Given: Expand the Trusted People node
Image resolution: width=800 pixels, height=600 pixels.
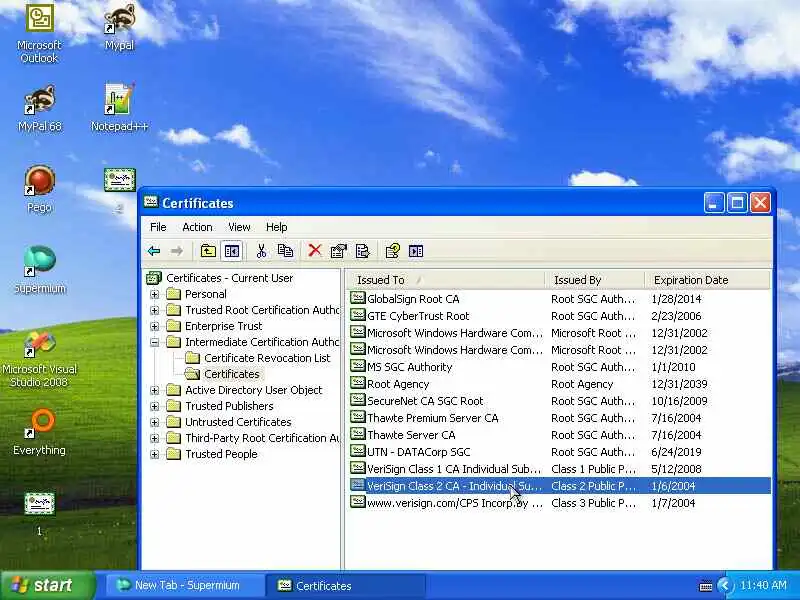Looking at the screenshot, I should pos(154,455).
